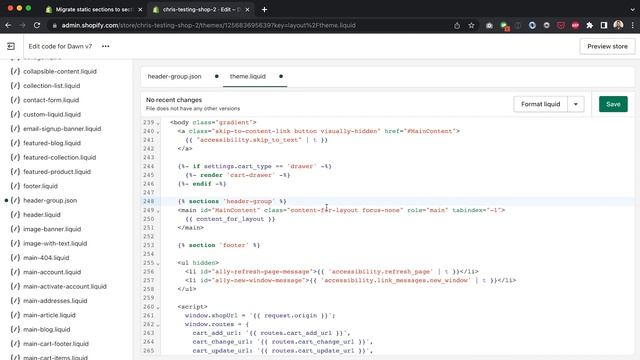Image resolution: width=640 pixels, height=360 pixels.
Task: Open main-account.liquid file
Action: coord(52,272)
